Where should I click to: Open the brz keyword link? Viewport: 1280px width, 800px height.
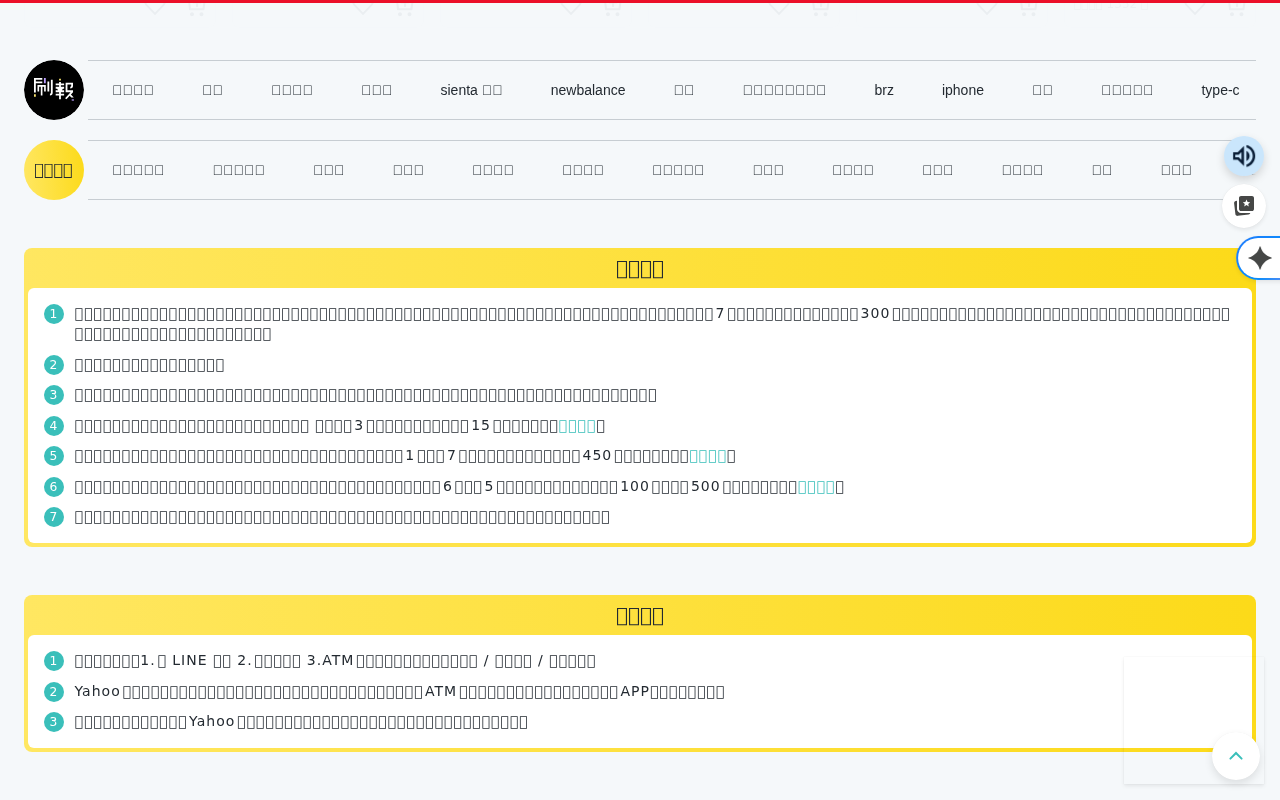884,90
